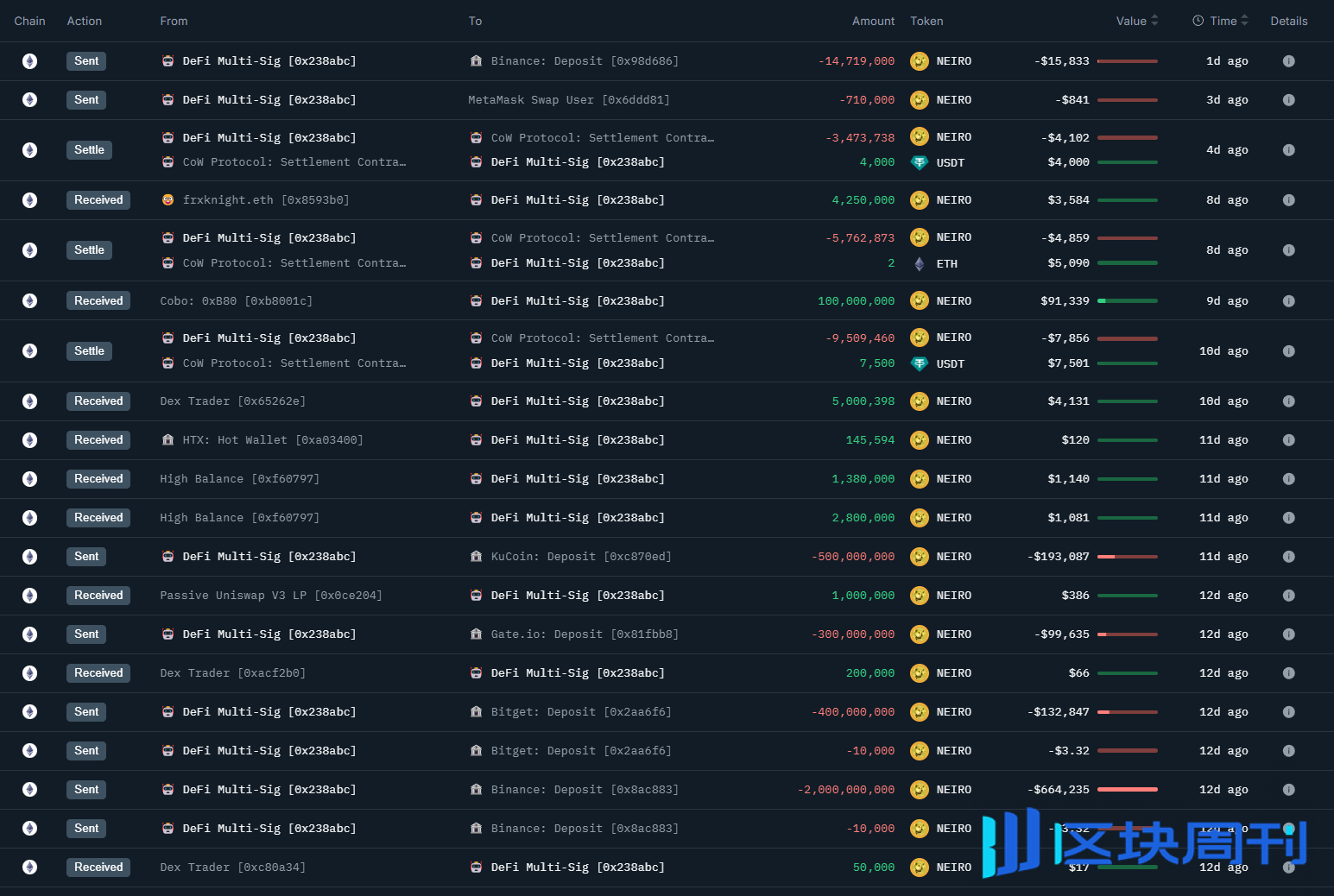Click Ethereum chain icon on the Cobo row

point(29,301)
